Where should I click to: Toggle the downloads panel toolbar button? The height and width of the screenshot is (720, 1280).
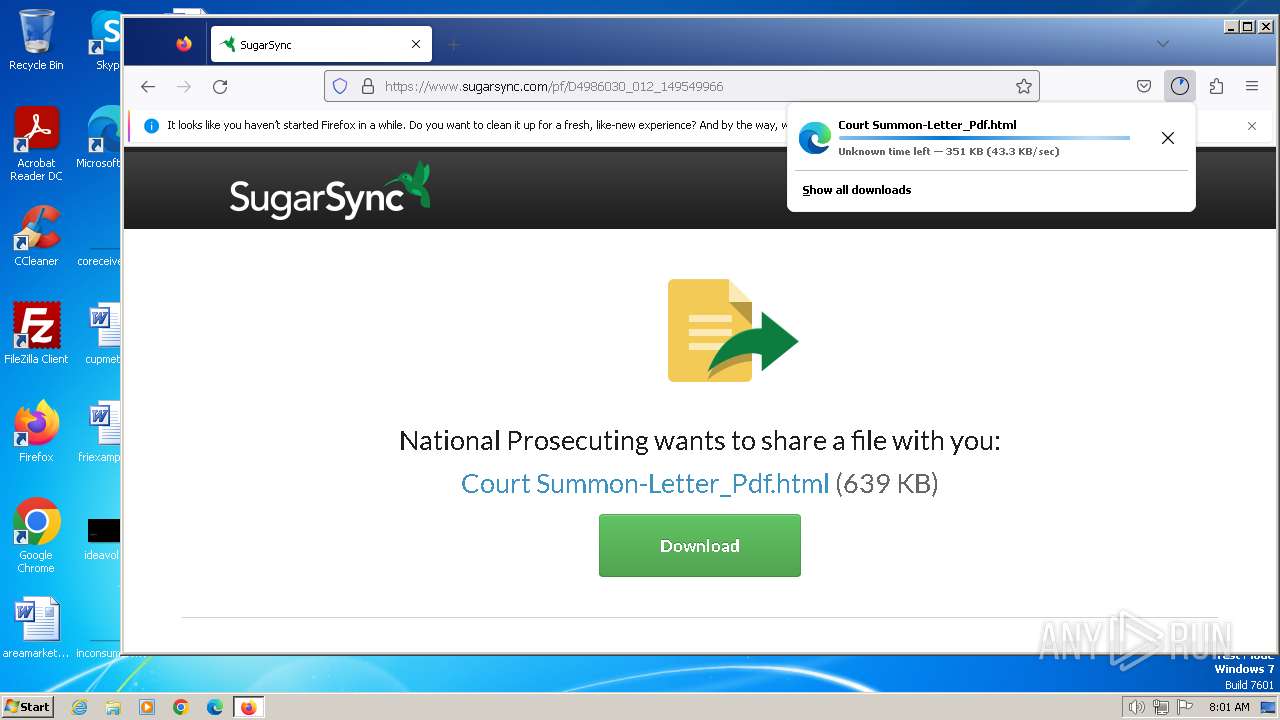click(1180, 86)
